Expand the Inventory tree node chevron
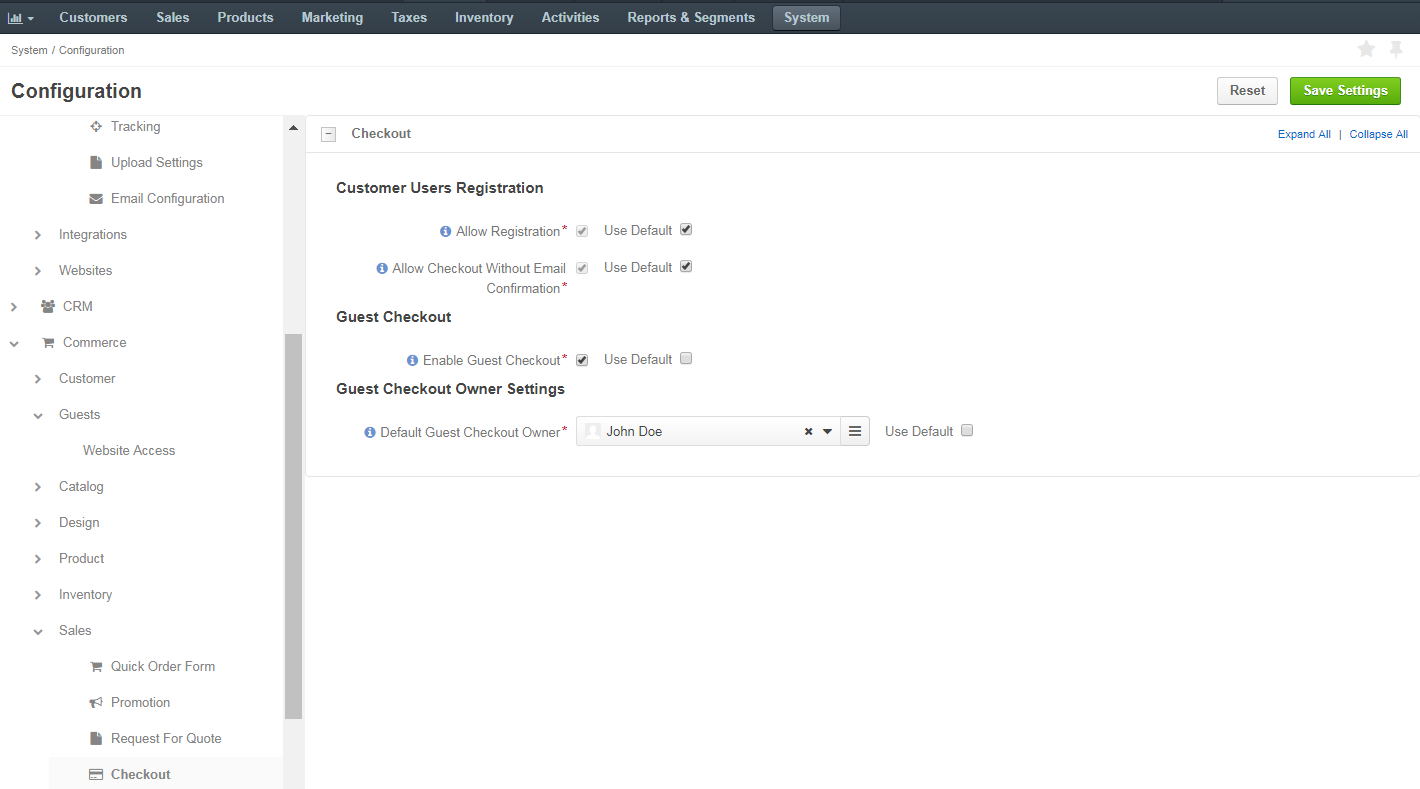This screenshot has height=789, width=1420. pos(38,594)
